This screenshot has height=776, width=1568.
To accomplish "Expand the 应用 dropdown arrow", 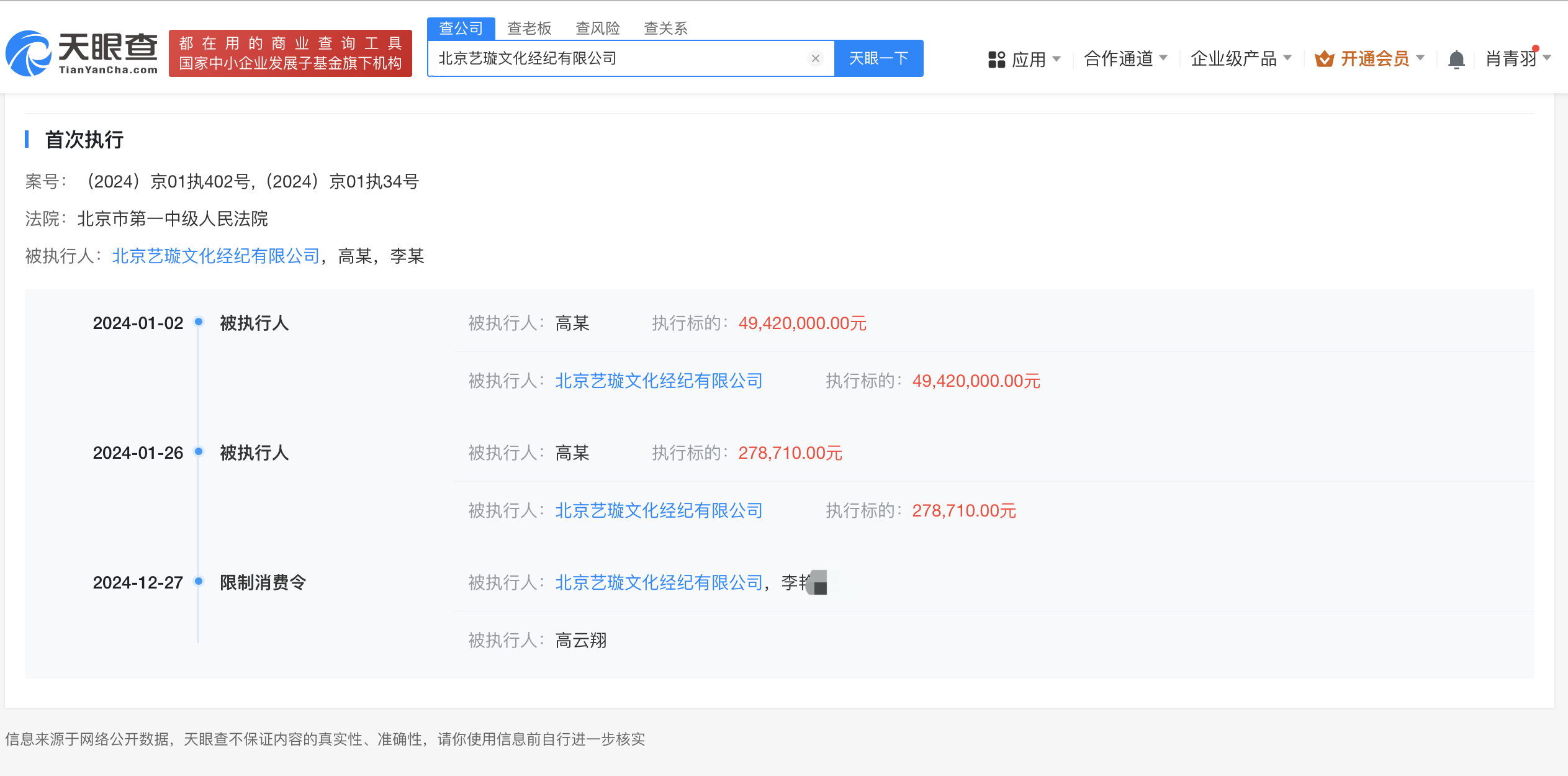I will coord(1057,59).
